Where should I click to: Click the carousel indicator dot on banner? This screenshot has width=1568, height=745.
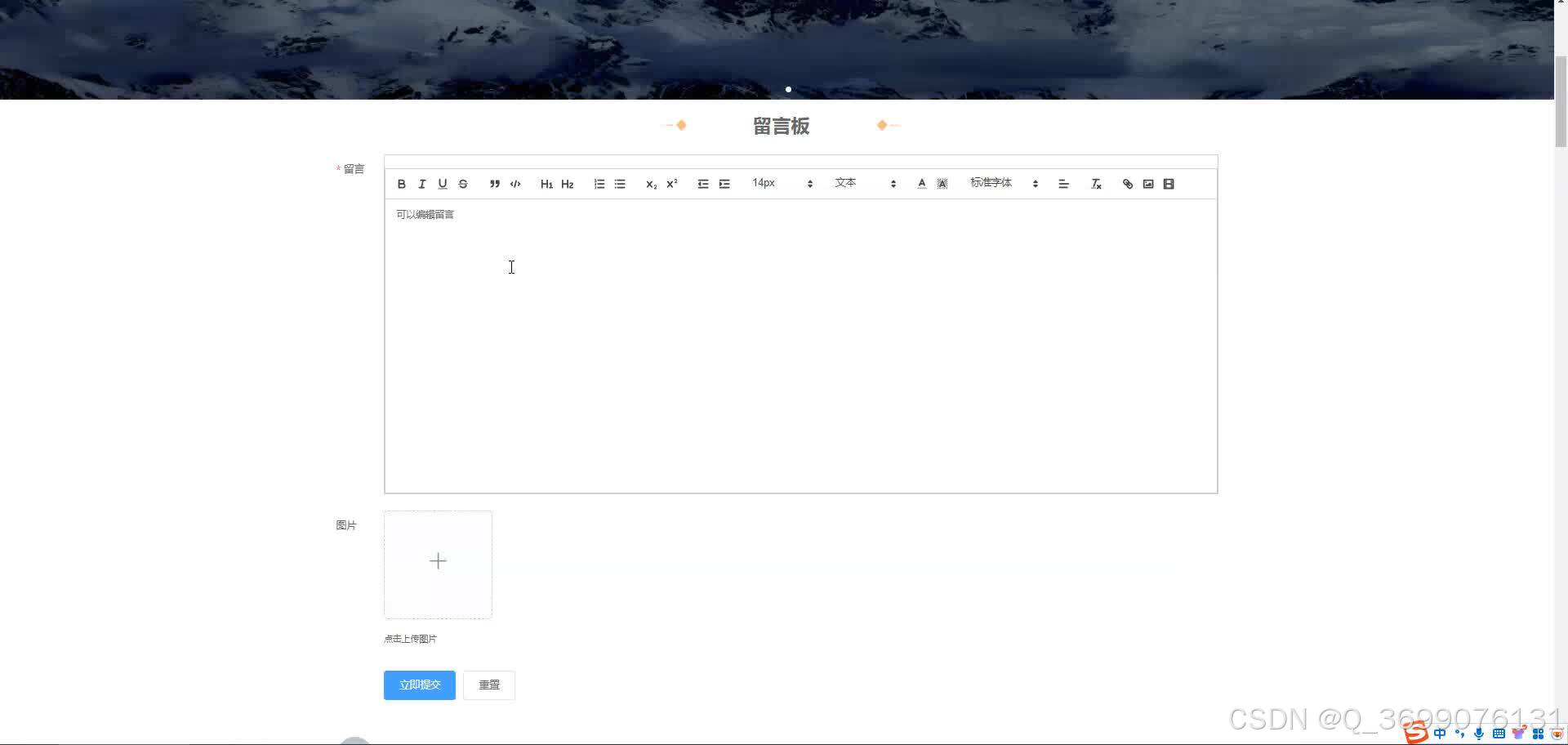tap(788, 89)
